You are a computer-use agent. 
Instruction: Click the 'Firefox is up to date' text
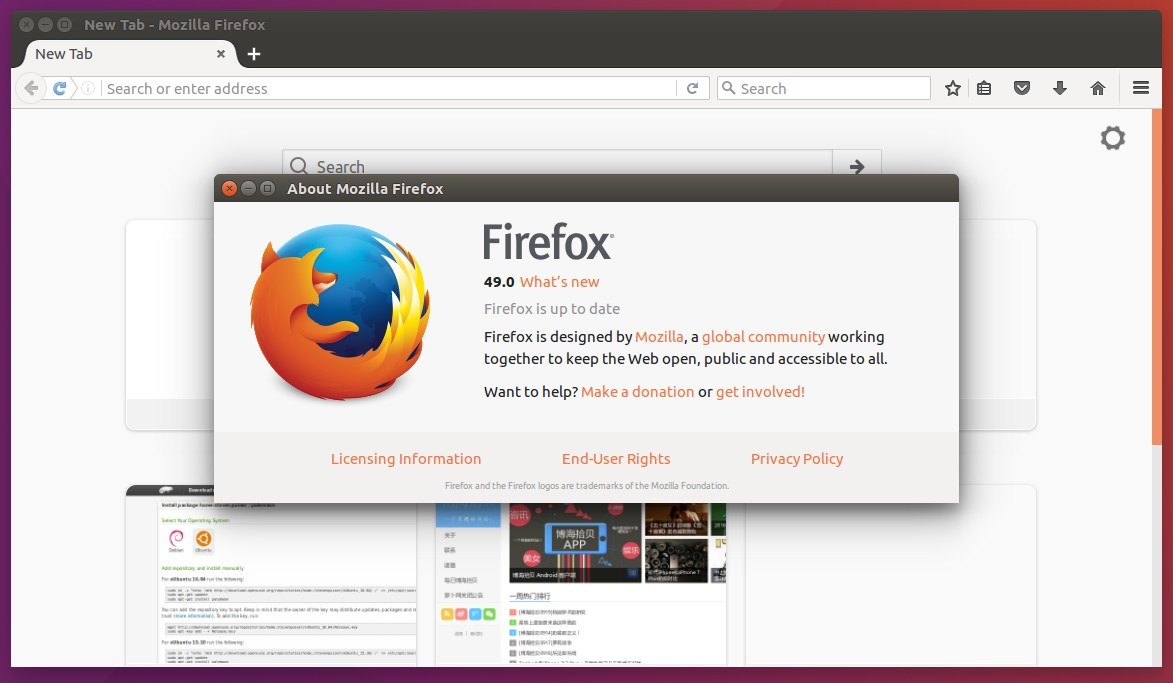(x=552, y=309)
